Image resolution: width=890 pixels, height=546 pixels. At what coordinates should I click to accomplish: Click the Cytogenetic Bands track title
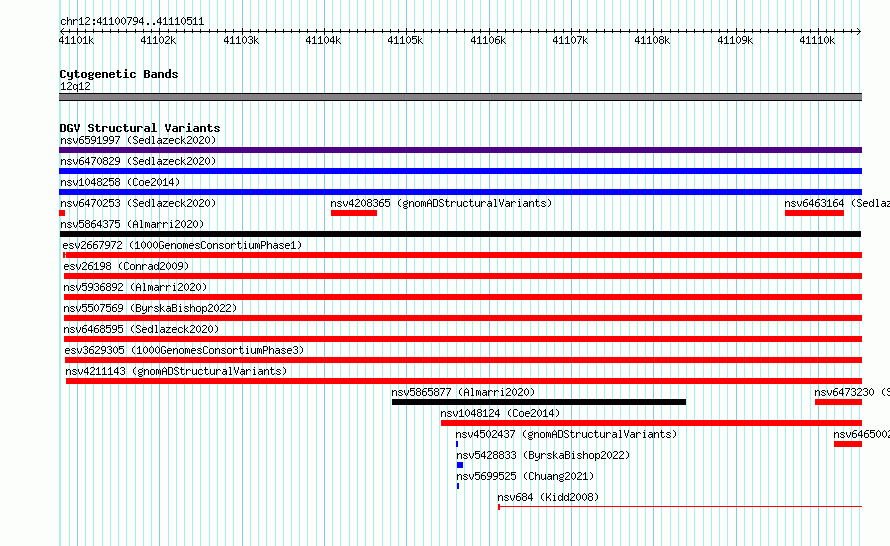coord(119,74)
